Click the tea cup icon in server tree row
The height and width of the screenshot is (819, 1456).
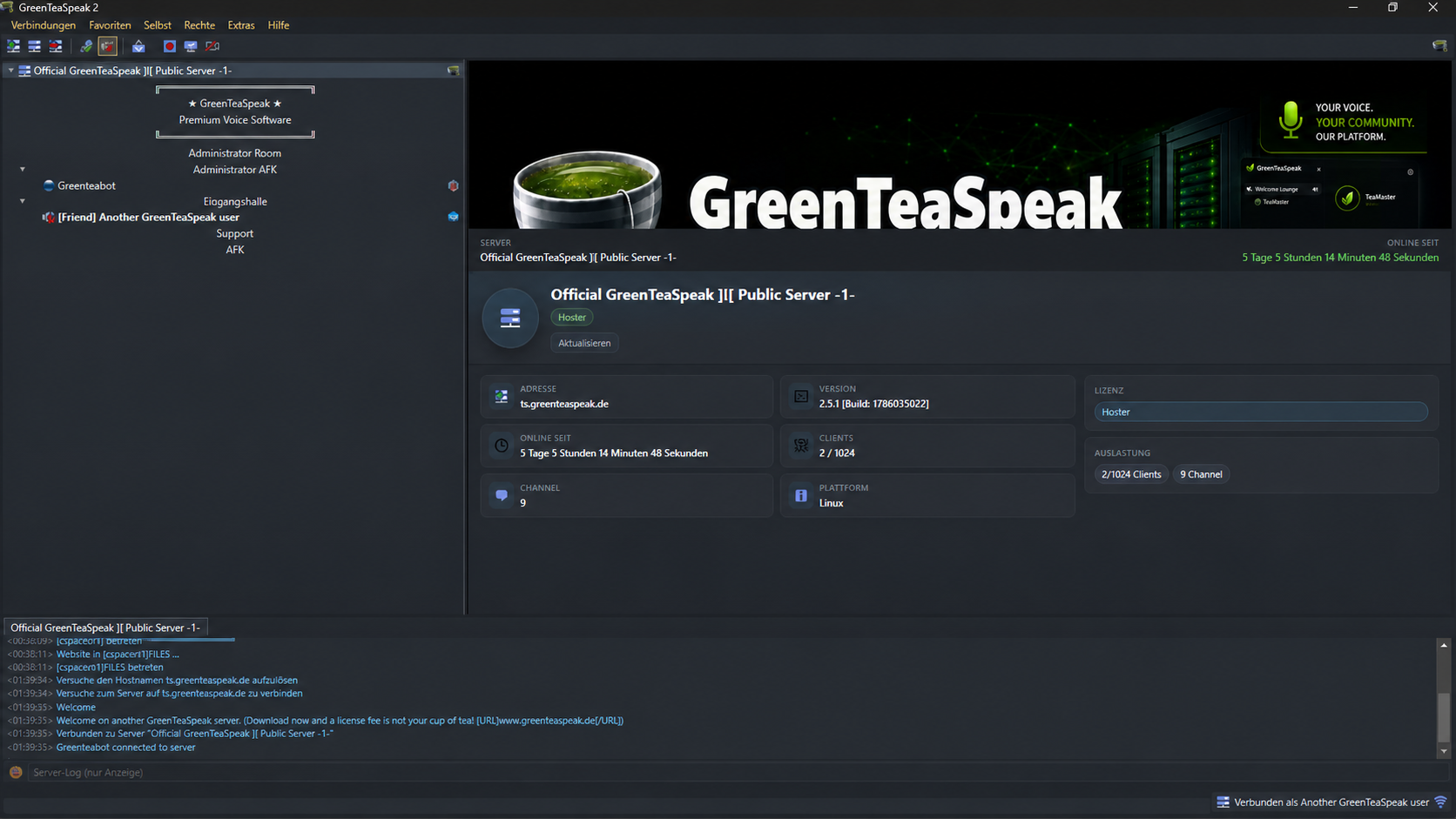point(453,70)
